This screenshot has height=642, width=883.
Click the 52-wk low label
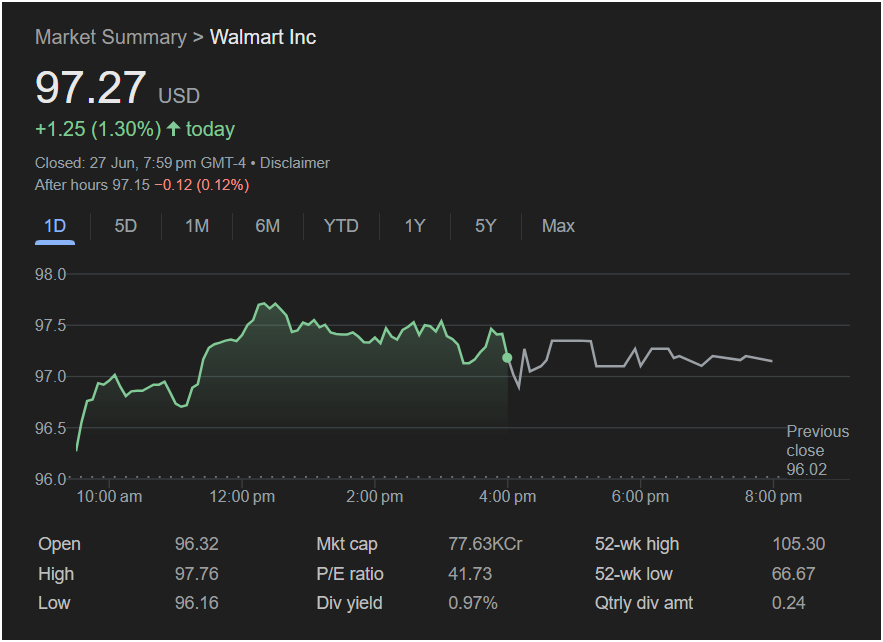tap(634, 574)
